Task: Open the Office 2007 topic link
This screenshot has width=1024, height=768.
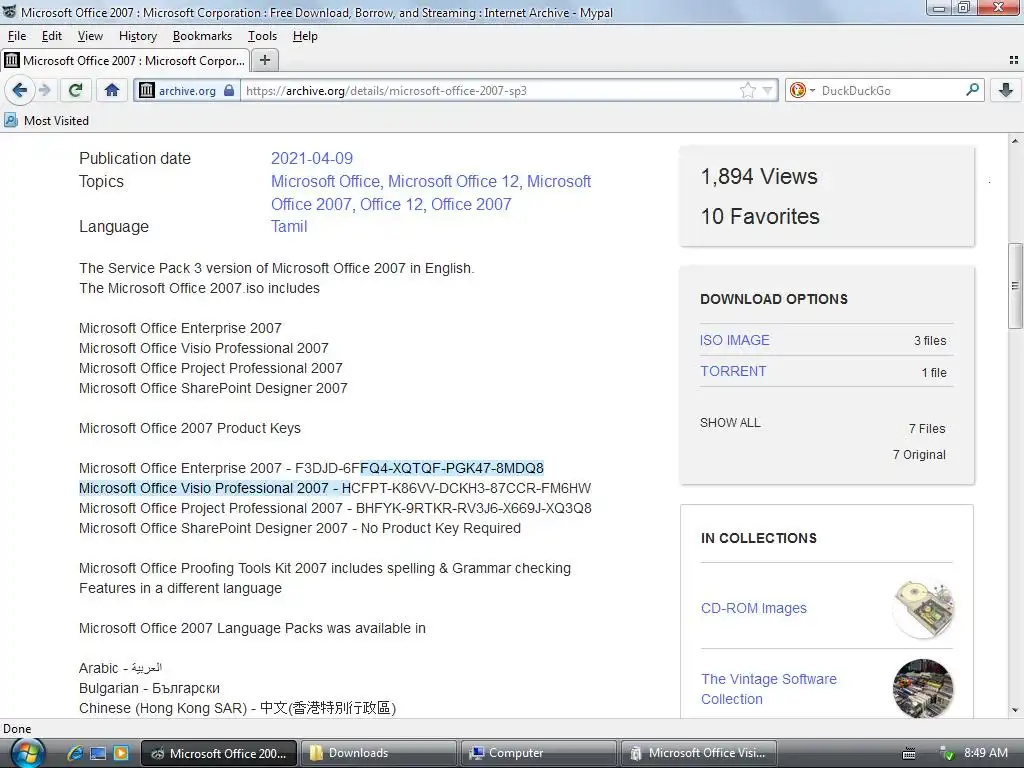Action: (471, 204)
